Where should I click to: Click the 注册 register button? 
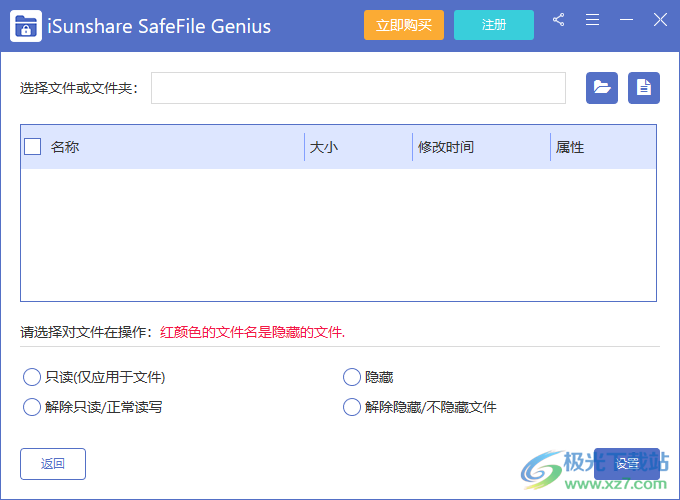tap(494, 25)
